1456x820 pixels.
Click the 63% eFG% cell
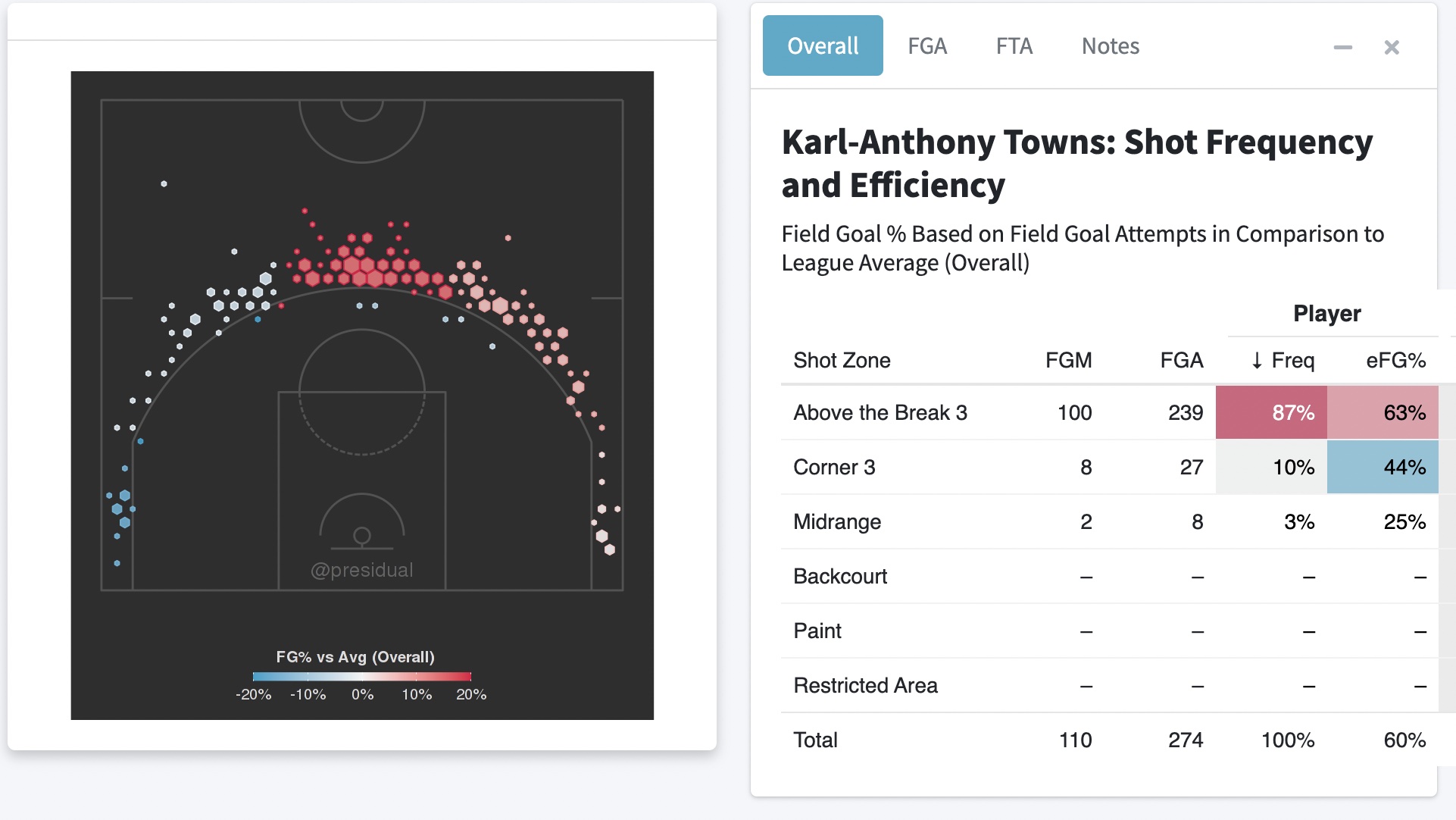click(1383, 412)
